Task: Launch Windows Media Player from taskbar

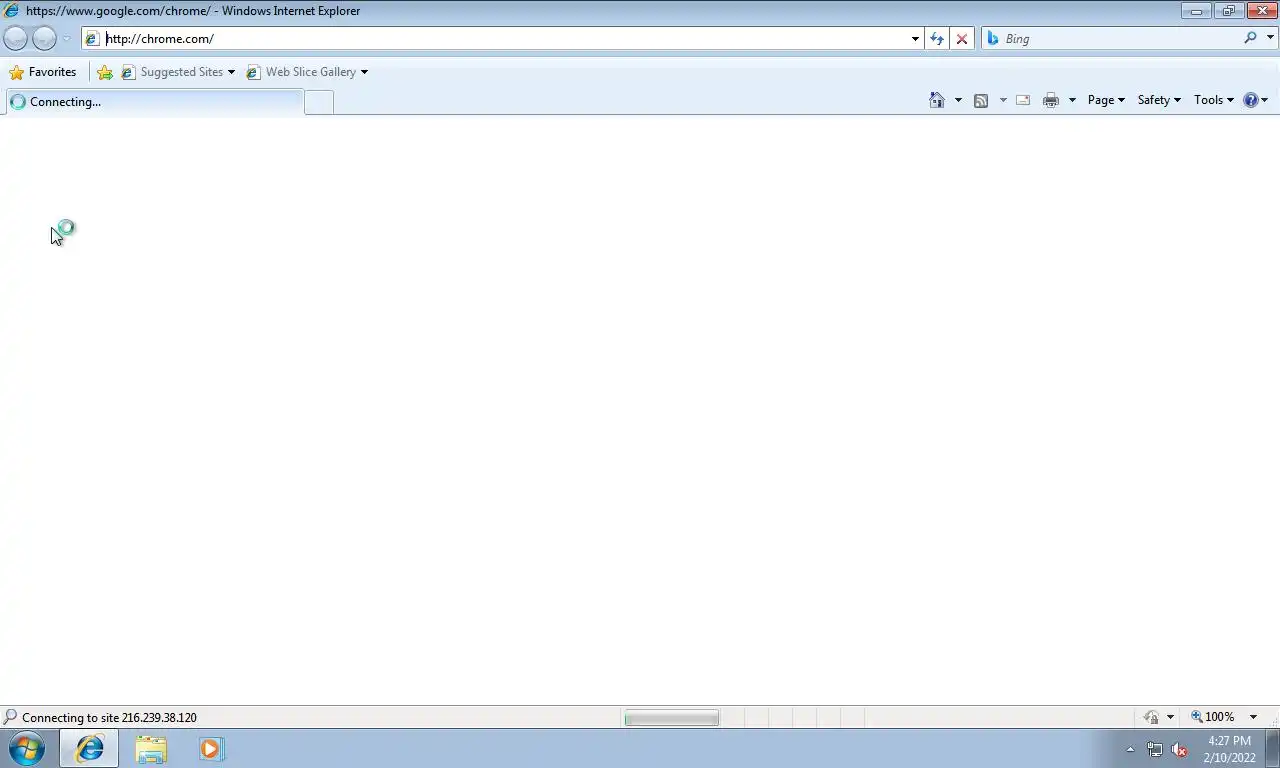Action: (x=211, y=749)
